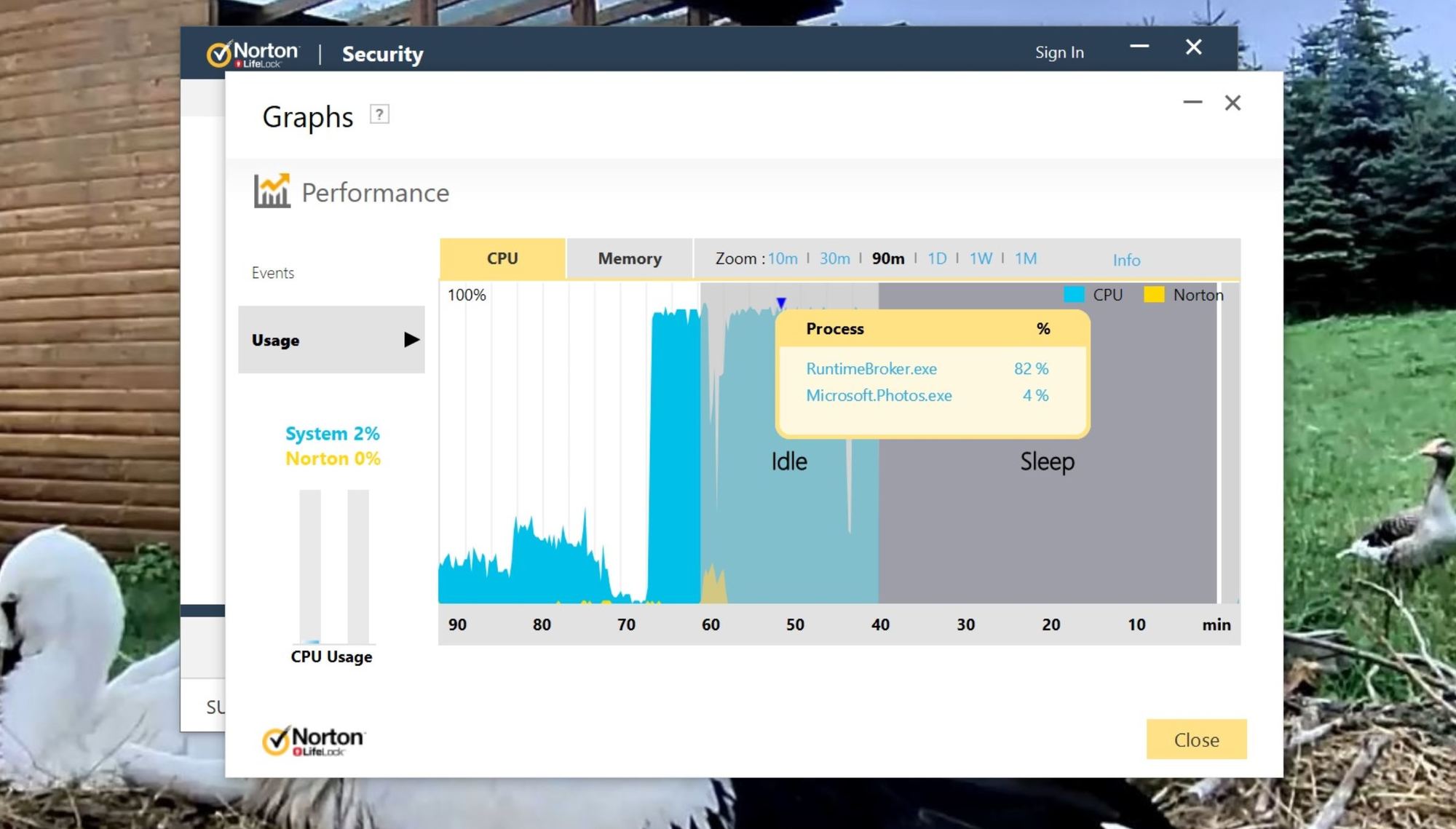Click the CPU Usage caption
Screen dimensions: 1456x829
(331, 657)
